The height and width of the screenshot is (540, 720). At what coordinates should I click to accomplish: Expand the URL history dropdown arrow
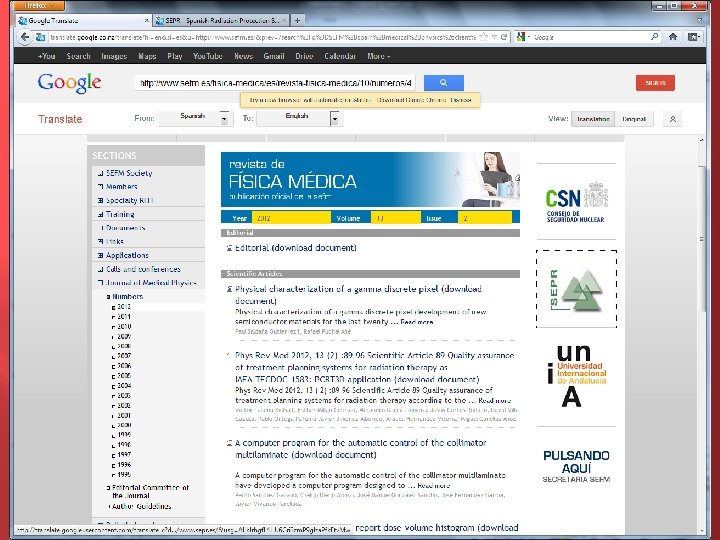click(x=494, y=37)
